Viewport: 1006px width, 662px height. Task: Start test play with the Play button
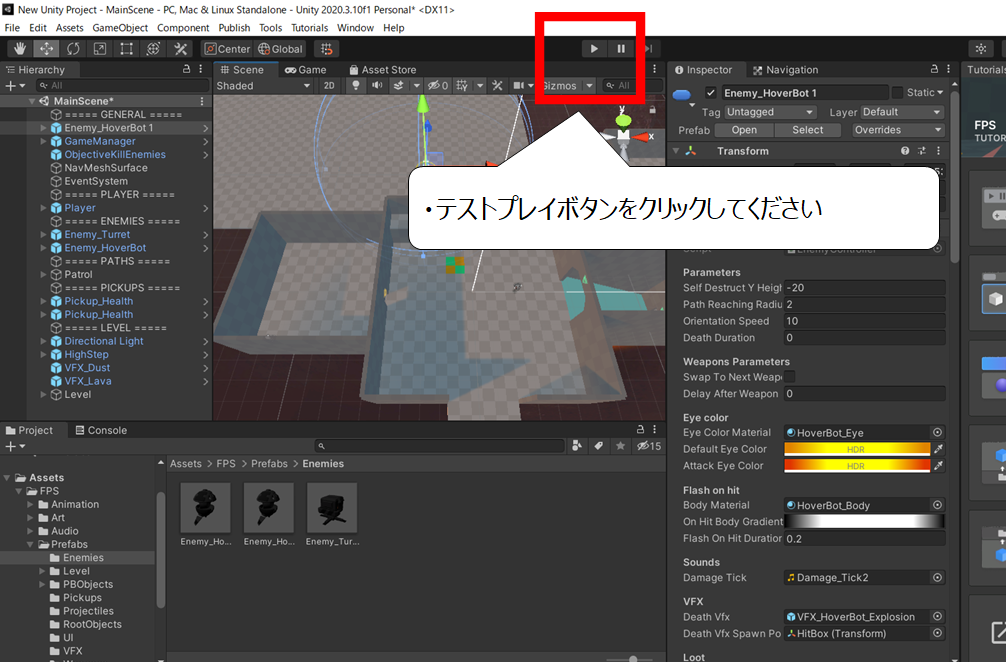[594, 49]
